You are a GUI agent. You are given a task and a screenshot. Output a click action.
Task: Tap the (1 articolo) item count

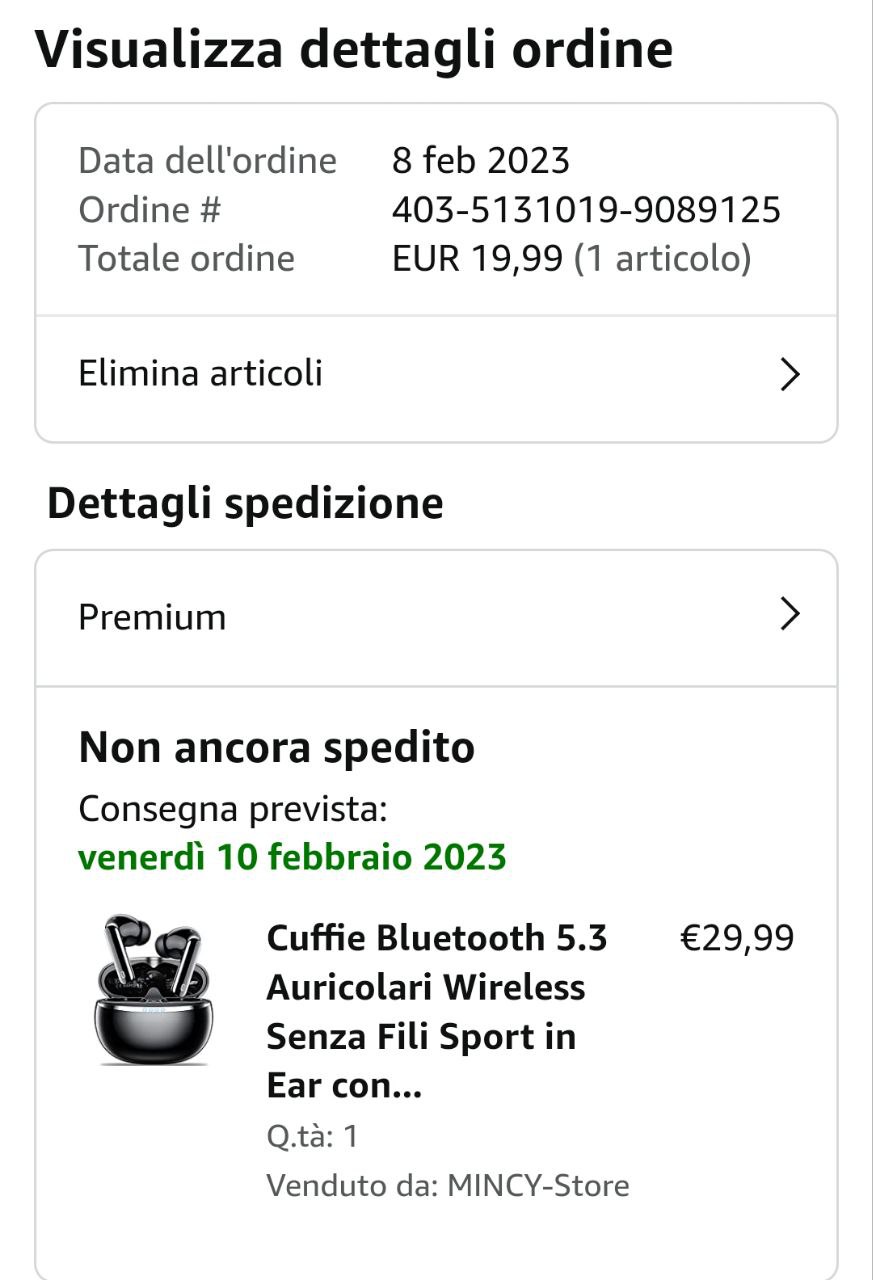(x=662, y=259)
